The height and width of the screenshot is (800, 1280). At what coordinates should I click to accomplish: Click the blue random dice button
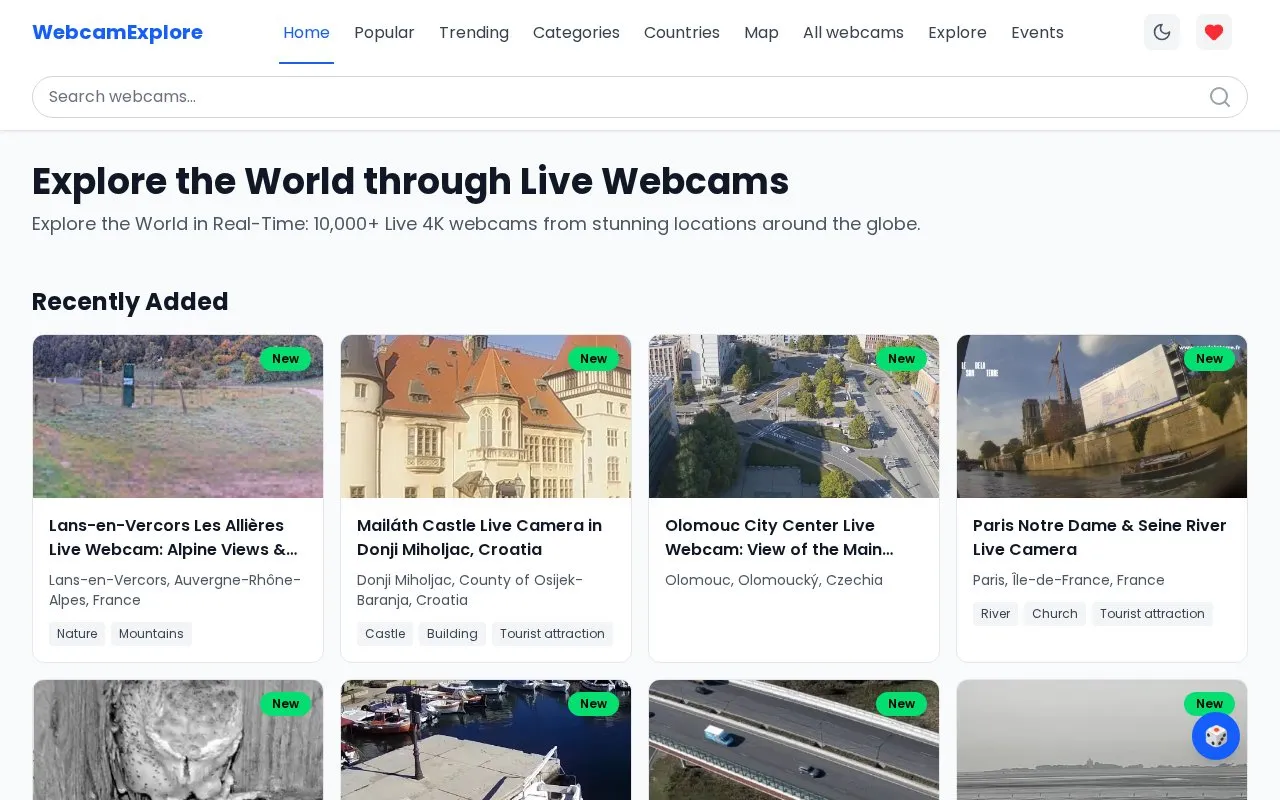1216,736
